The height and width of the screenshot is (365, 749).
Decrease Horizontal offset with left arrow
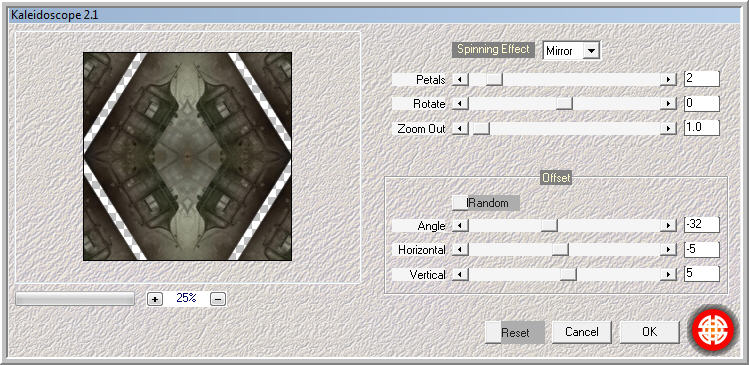click(x=460, y=249)
